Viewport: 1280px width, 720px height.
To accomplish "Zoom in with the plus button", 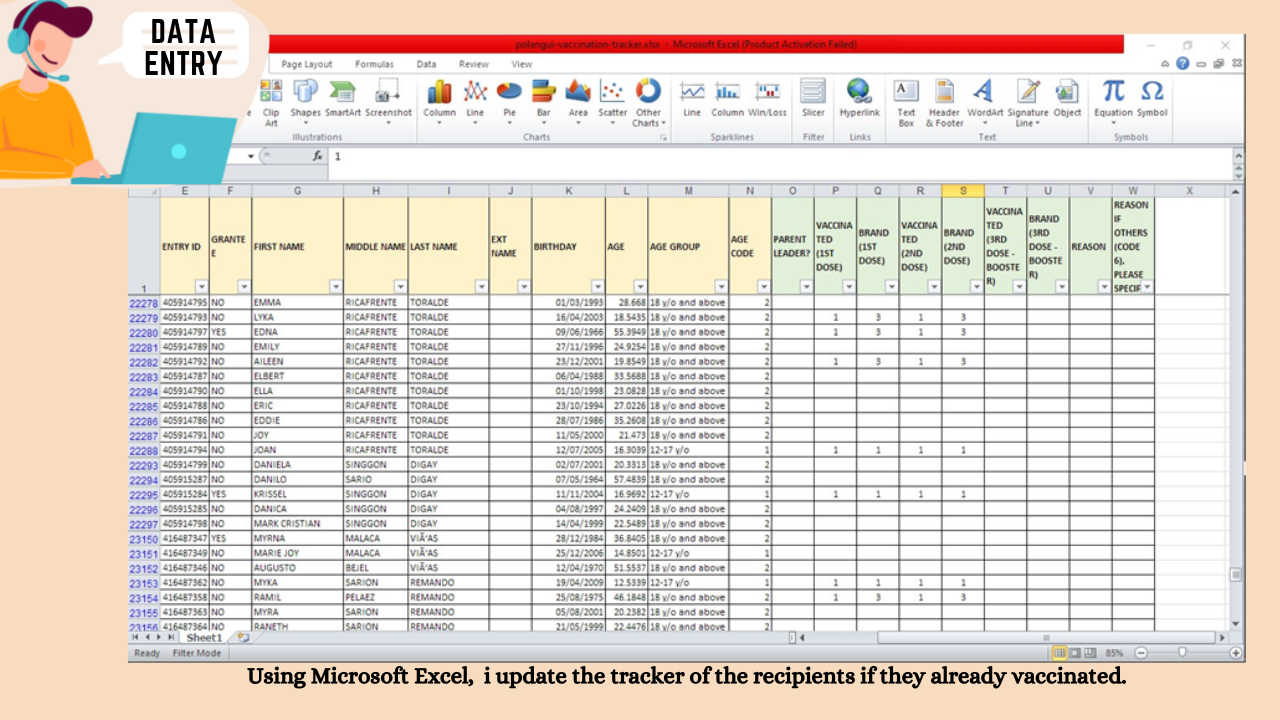I will click(1237, 653).
